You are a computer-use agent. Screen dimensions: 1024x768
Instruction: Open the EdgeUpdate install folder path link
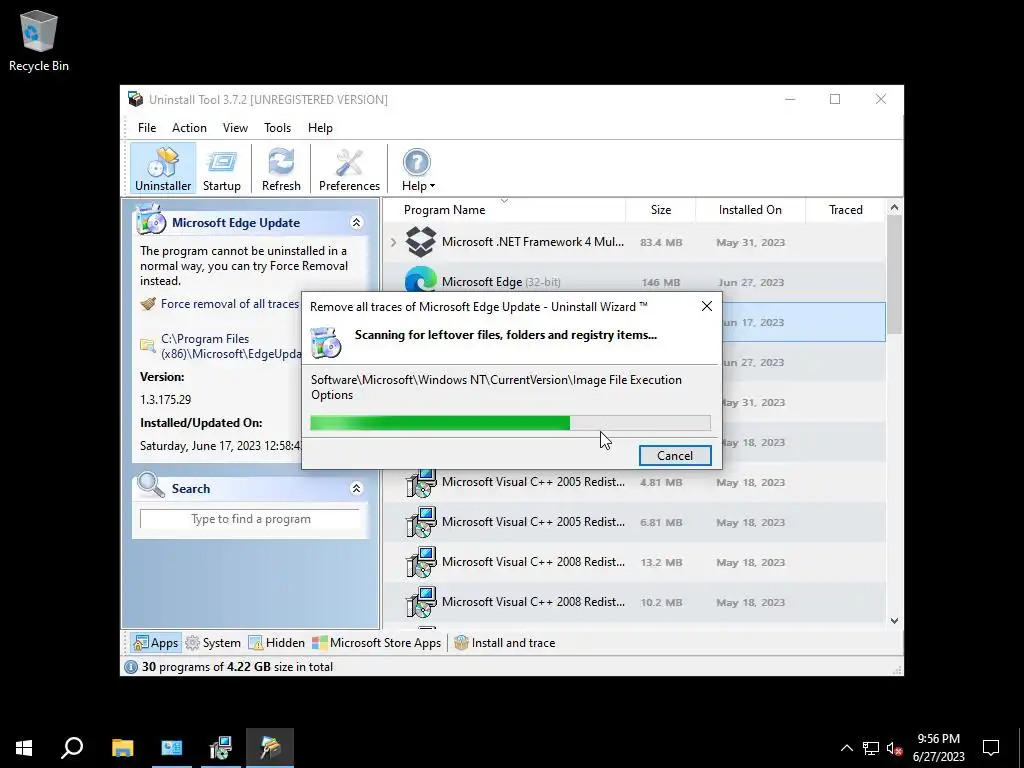coord(231,346)
